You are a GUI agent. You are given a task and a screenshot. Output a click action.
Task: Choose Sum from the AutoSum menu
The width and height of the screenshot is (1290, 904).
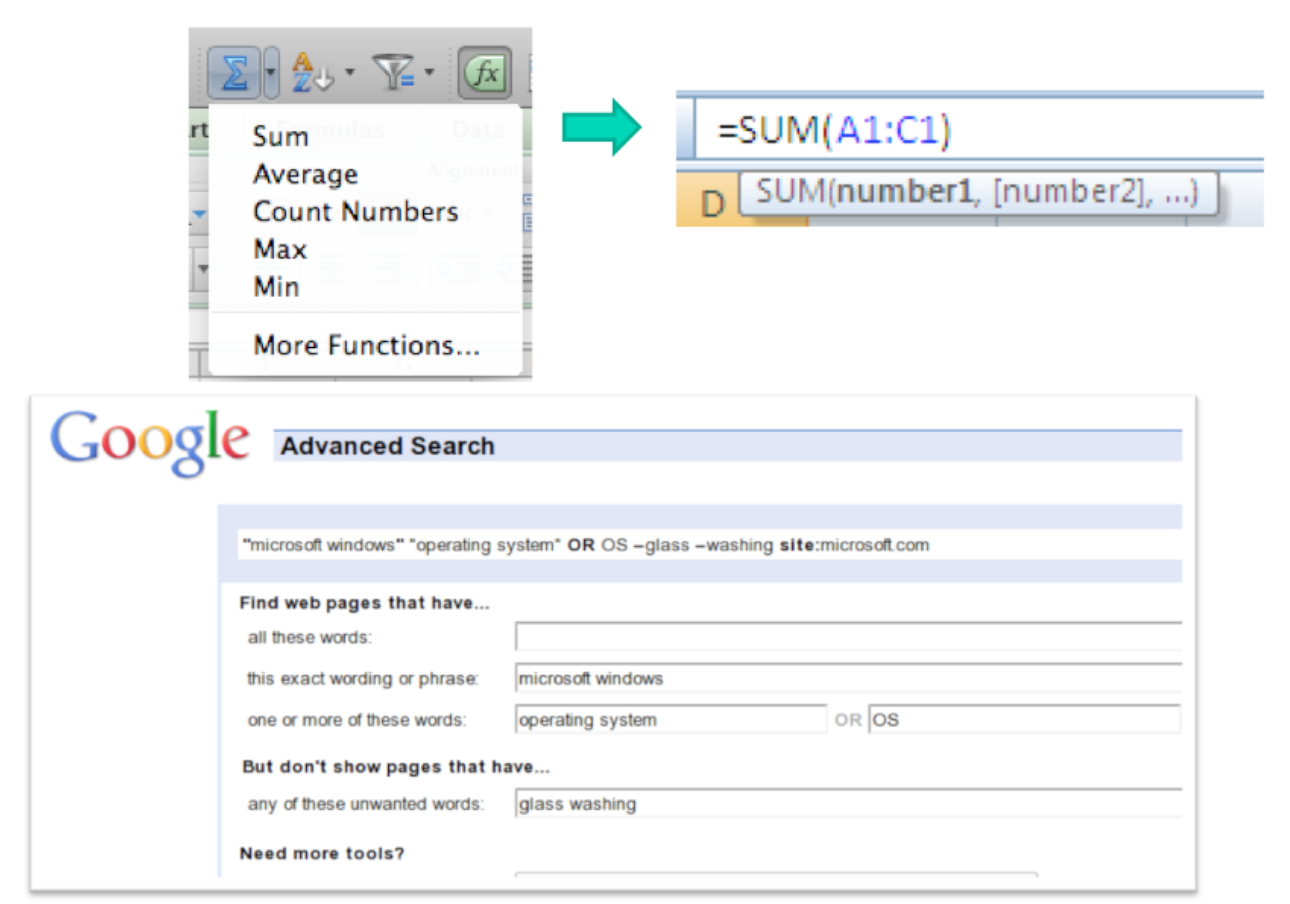280,136
